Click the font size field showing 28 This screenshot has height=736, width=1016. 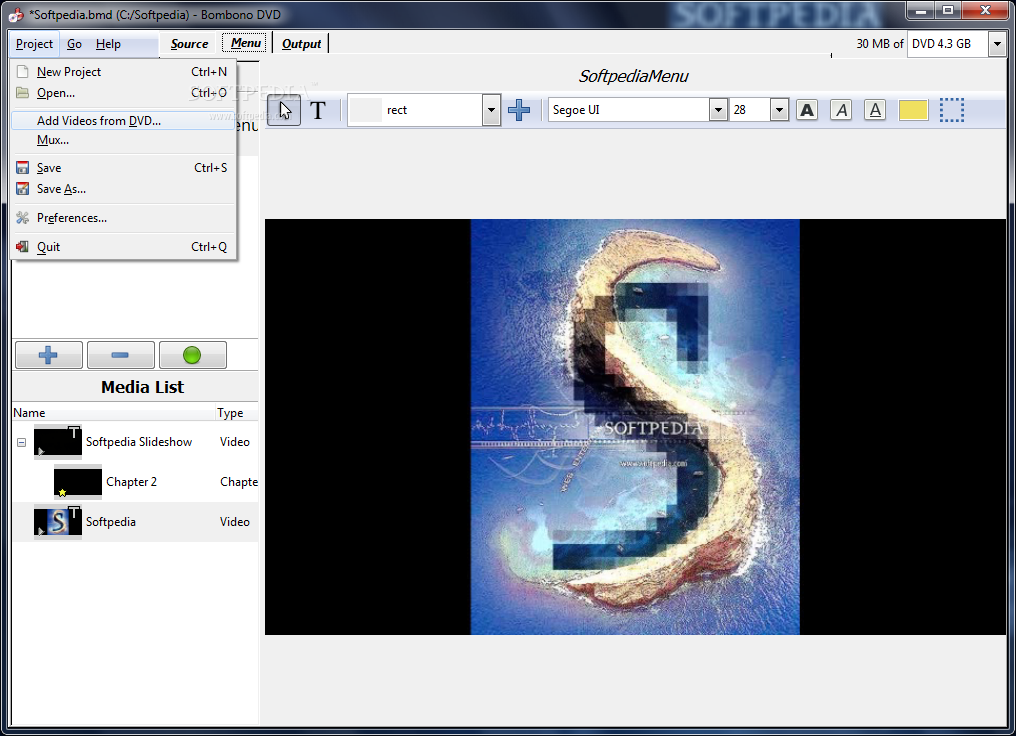[x=750, y=110]
